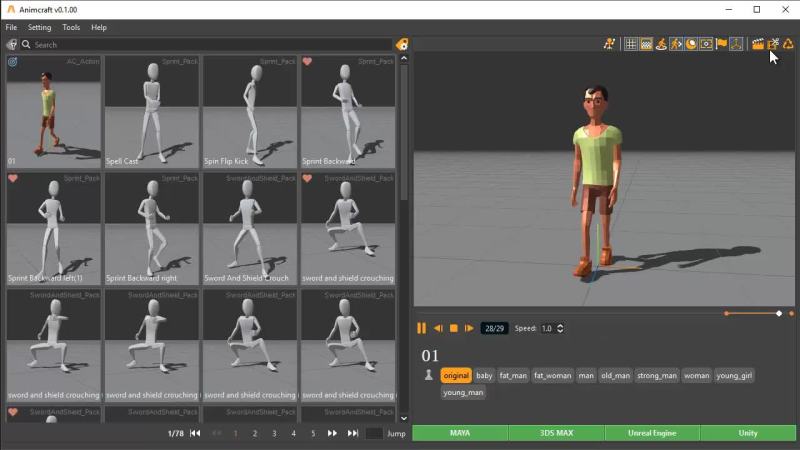
Task: Select the young_girl body type tag
Action: click(x=734, y=376)
